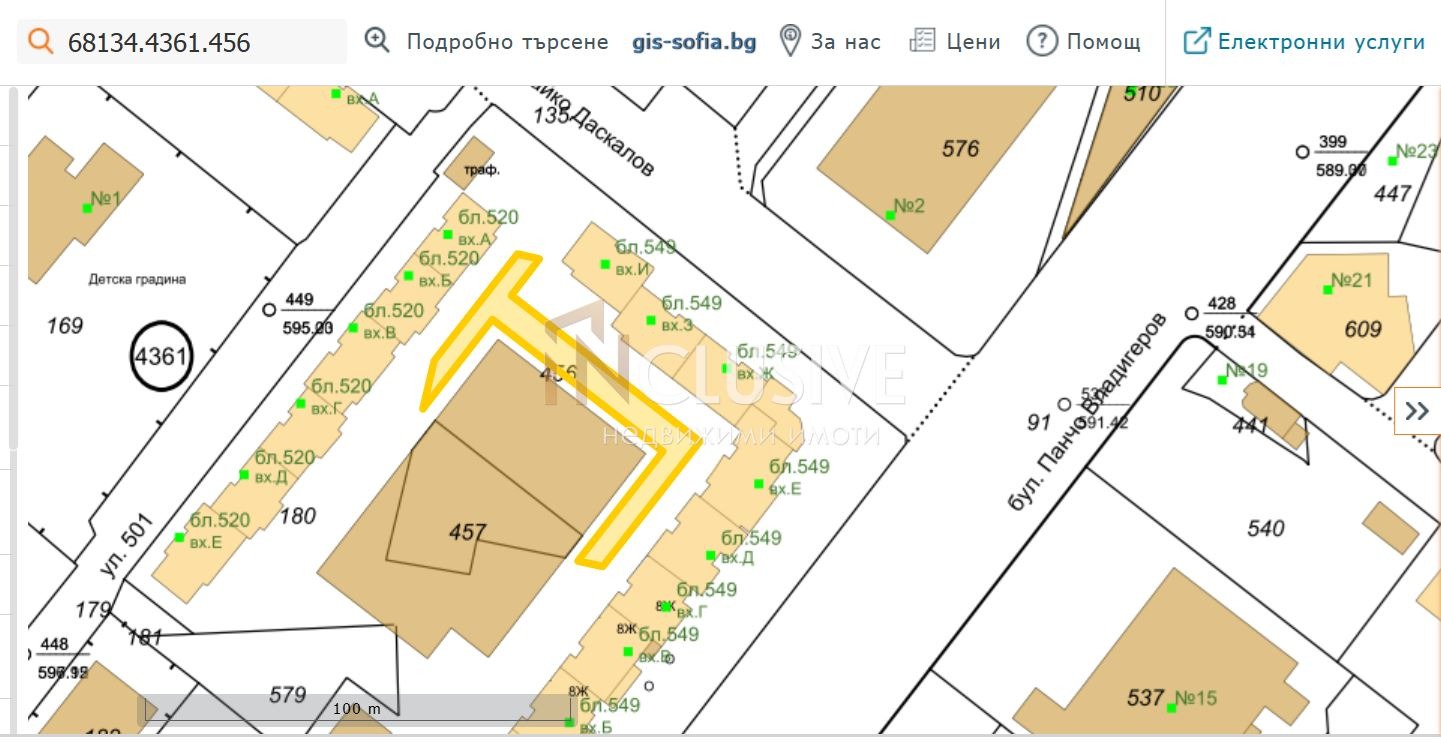Click green marker №21 on building 609
This screenshot has width=1441, height=742.
[1327, 289]
